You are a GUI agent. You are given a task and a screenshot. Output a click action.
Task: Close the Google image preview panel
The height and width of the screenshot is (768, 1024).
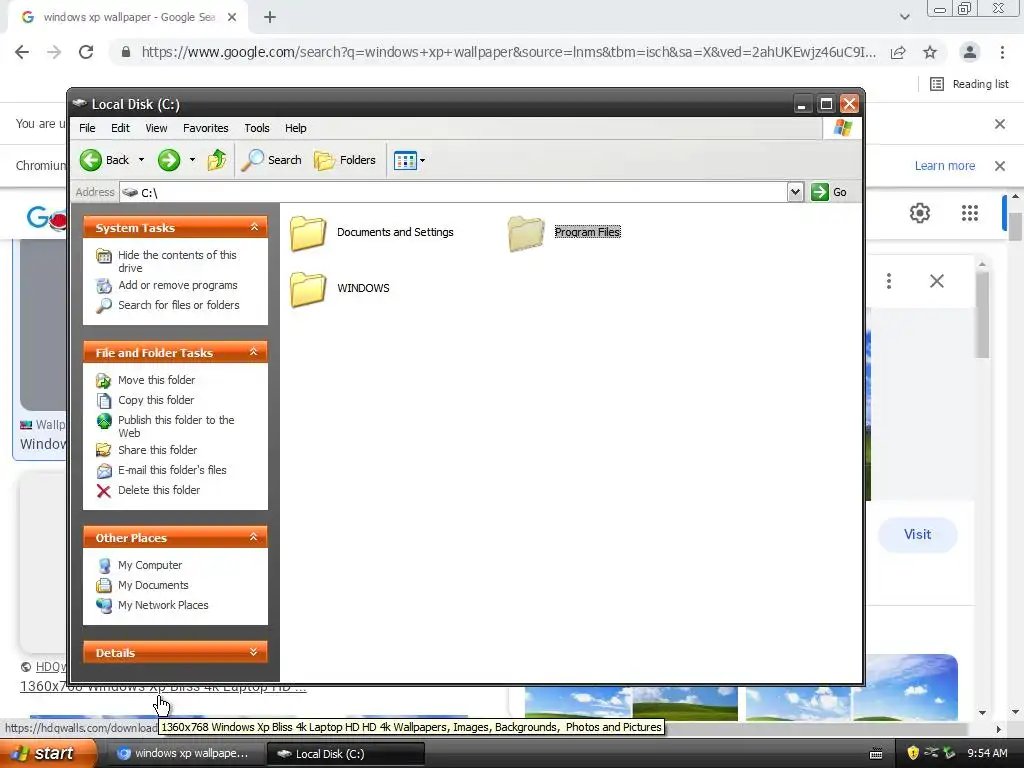936,281
